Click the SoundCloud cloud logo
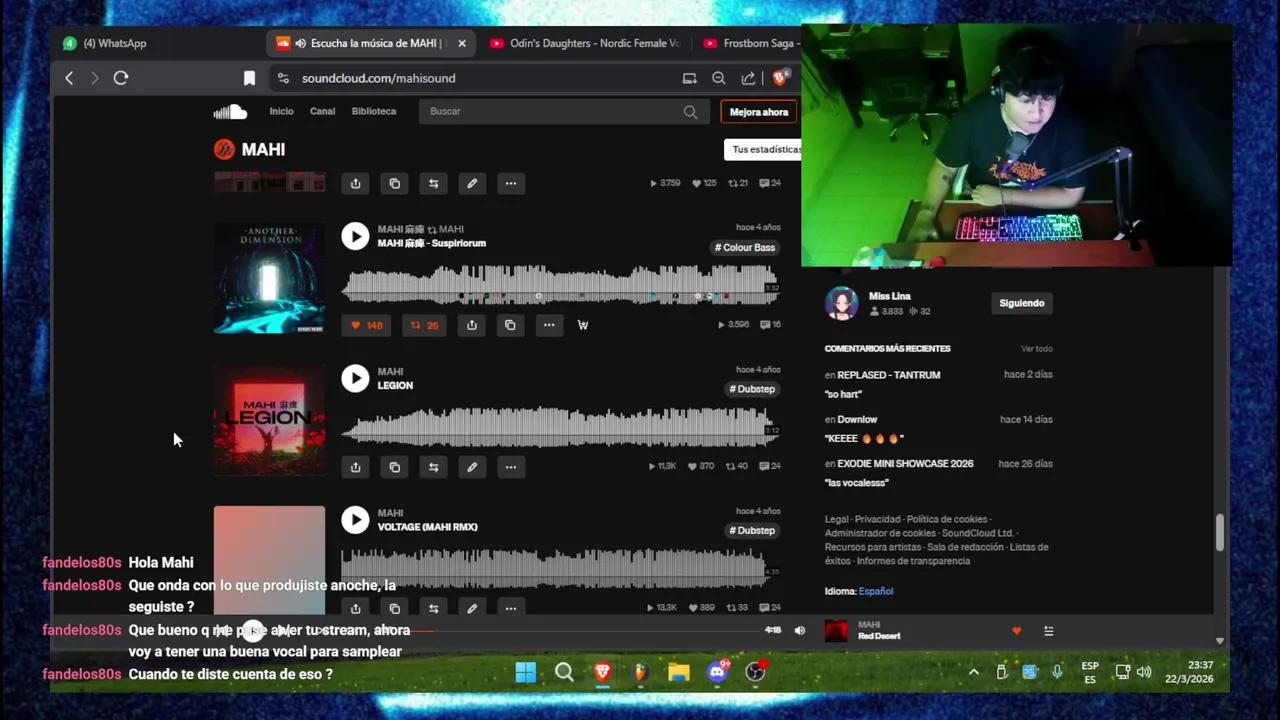Screen dimensions: 1280x720 click(230, 111)
